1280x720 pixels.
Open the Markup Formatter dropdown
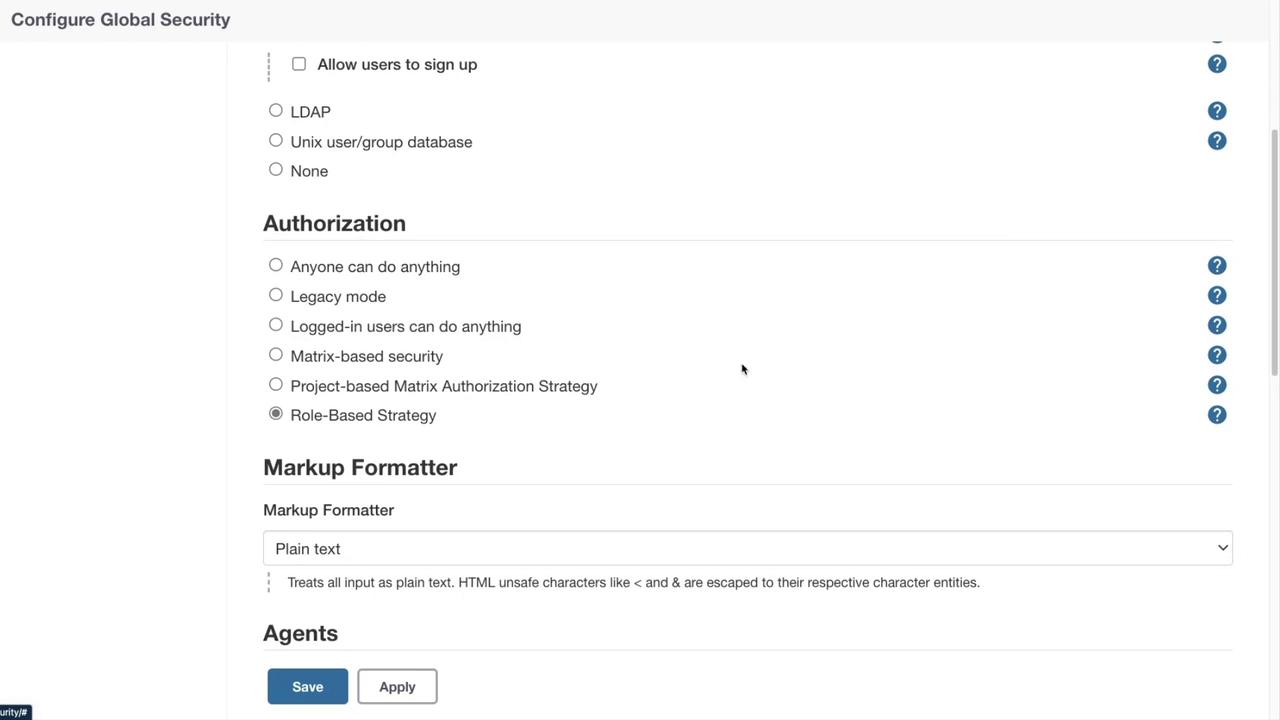coord(747,548)
